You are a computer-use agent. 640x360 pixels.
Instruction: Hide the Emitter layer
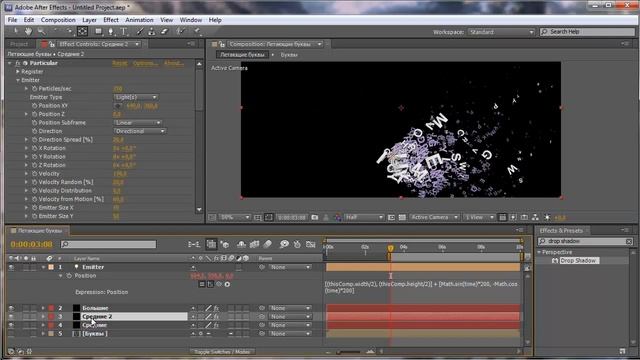(x=11, y=267)
